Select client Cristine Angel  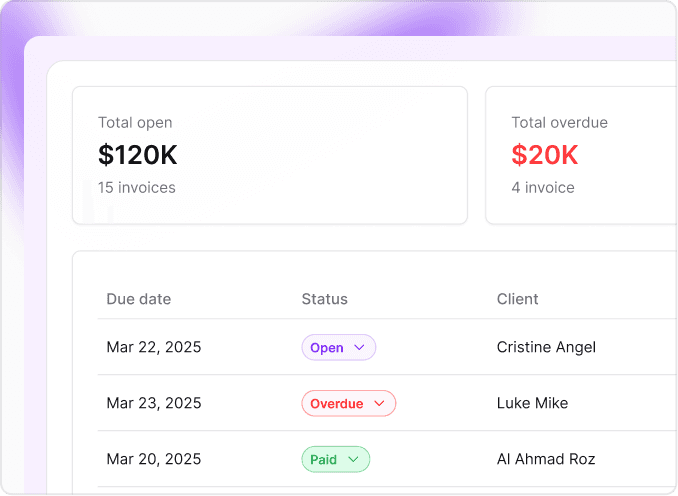[x=546, y=348]
